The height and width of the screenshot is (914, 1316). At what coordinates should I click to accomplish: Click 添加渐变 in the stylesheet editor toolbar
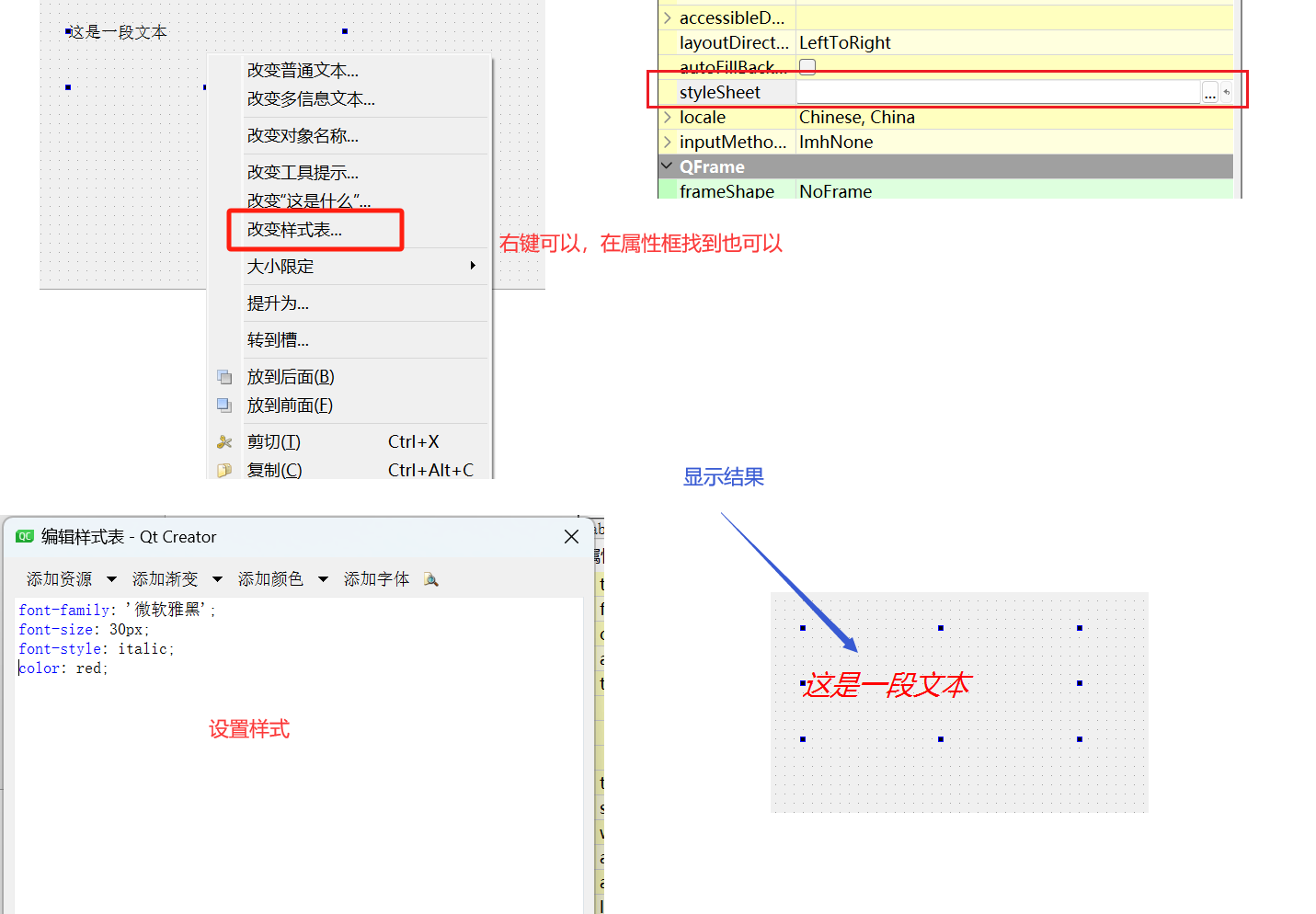click(165, 579)
